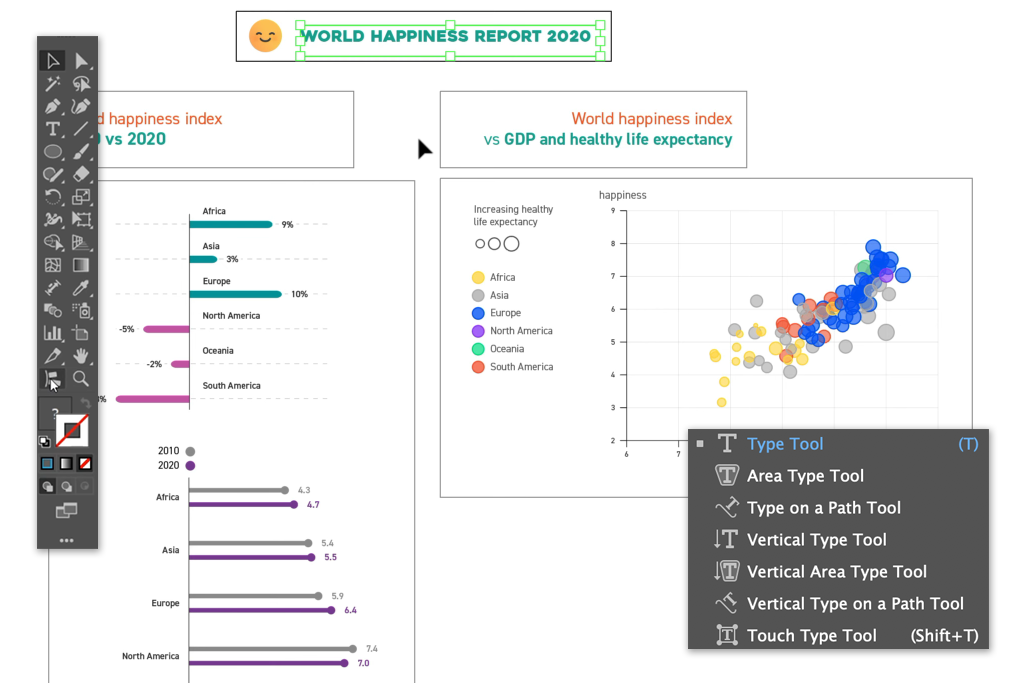Select the Eyedropper tool
1024x683 pixels.
click(81, 288)
